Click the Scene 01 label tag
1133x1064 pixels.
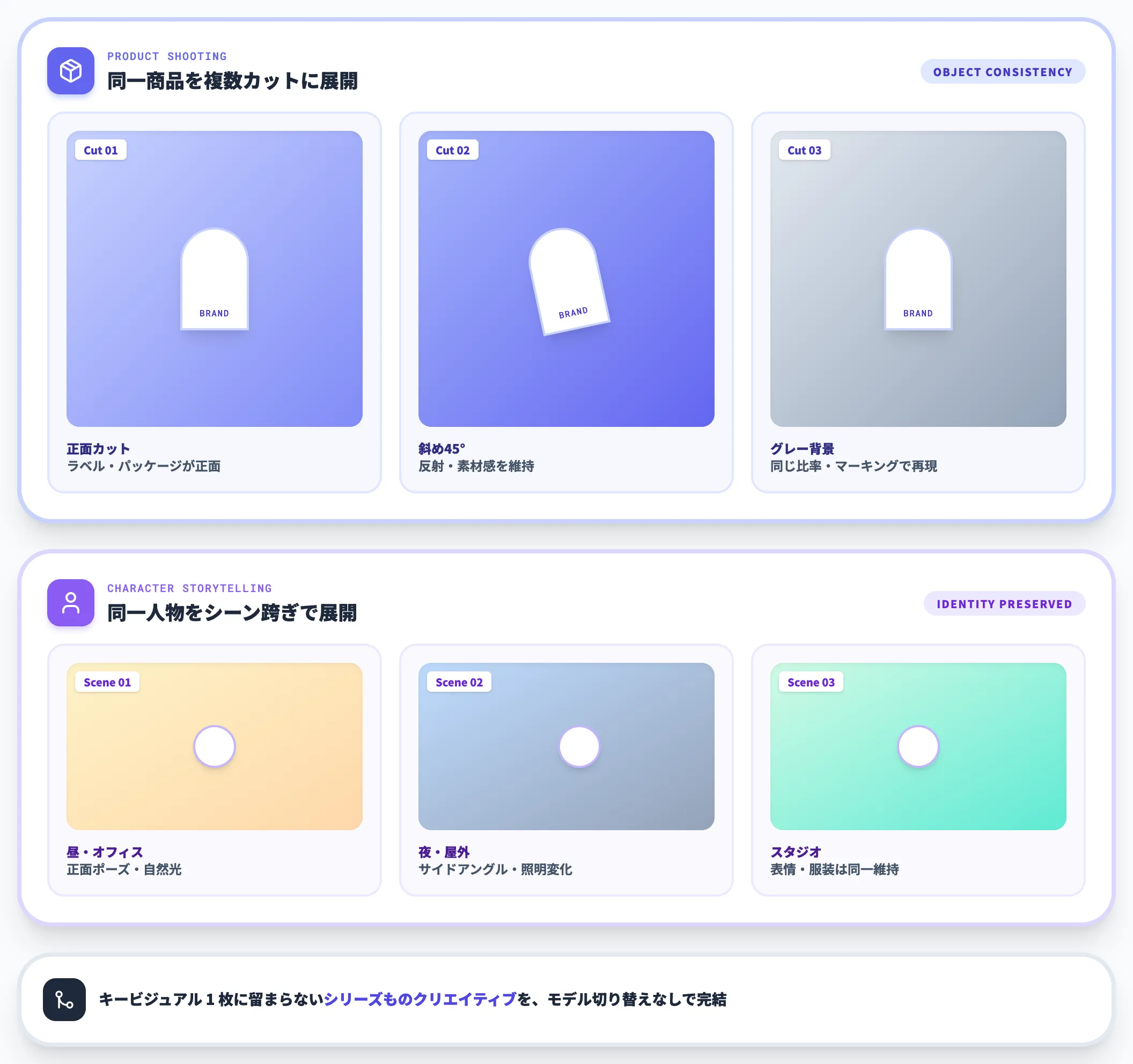point(107,682)
